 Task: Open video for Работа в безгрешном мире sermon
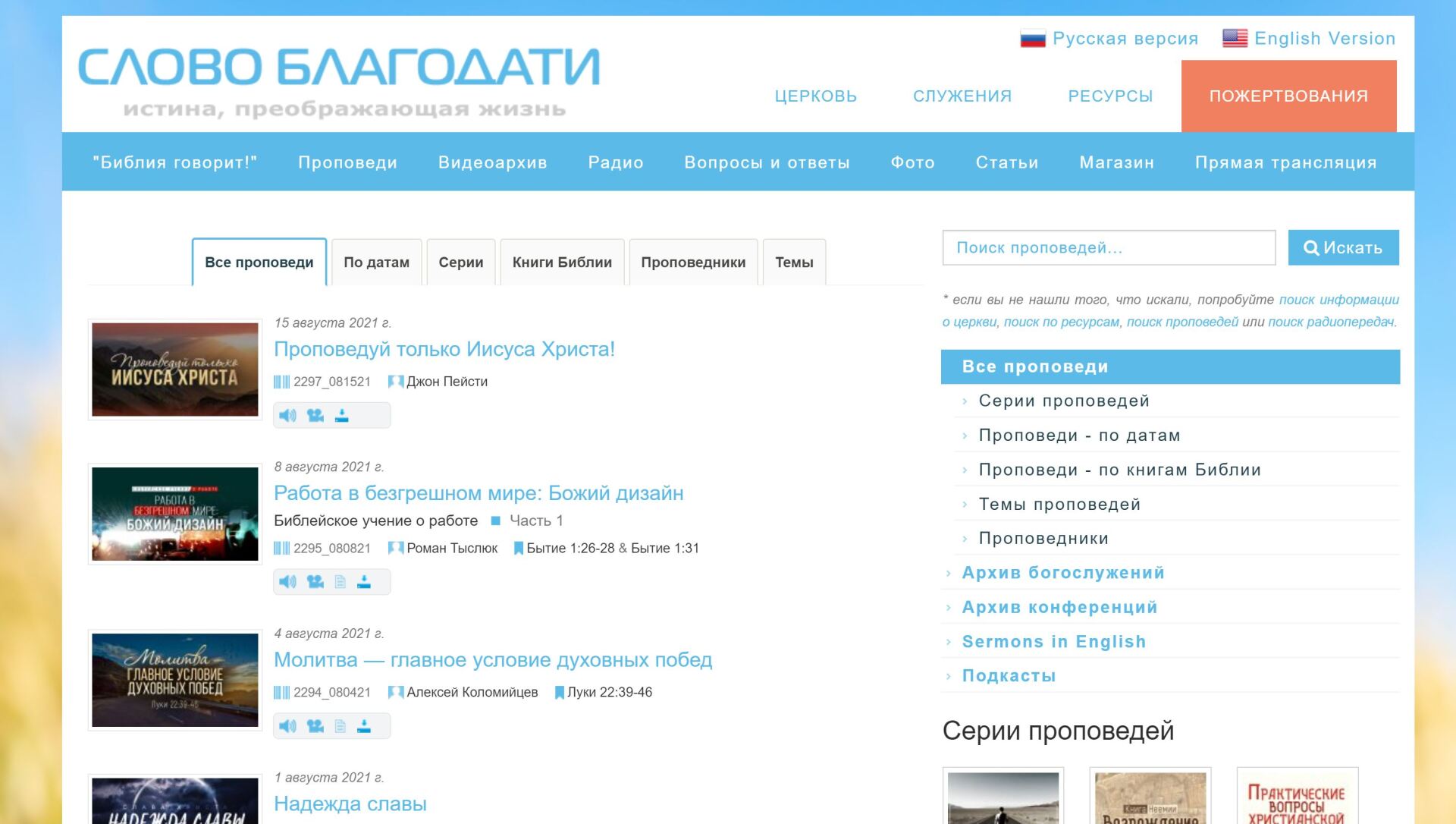click(x=315, y=582)
